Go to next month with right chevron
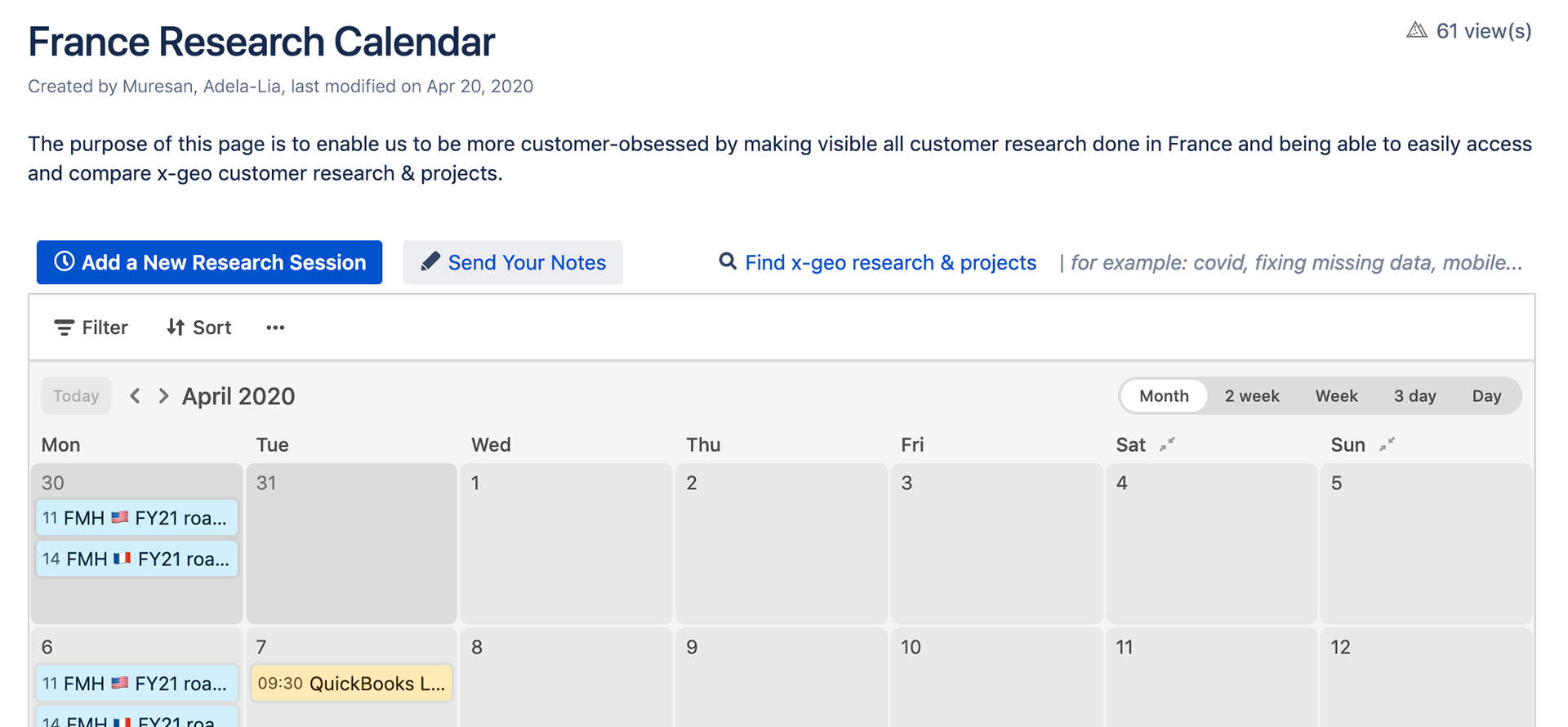The image size is (1568, 727). [x=163, y=396]
